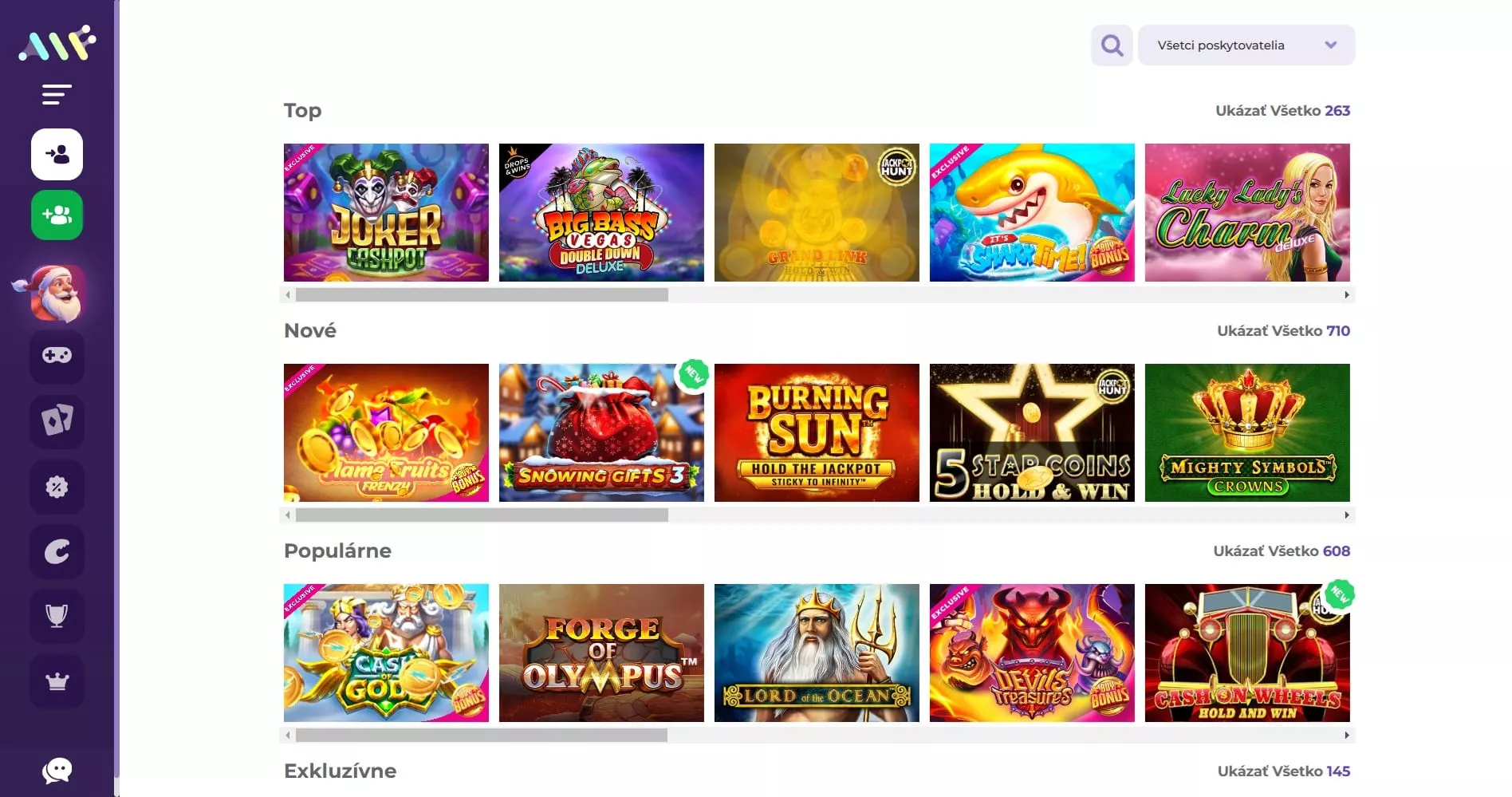Collapse the sidebar using hamburger menu
1512x797 pixels.
coord(57,94)
